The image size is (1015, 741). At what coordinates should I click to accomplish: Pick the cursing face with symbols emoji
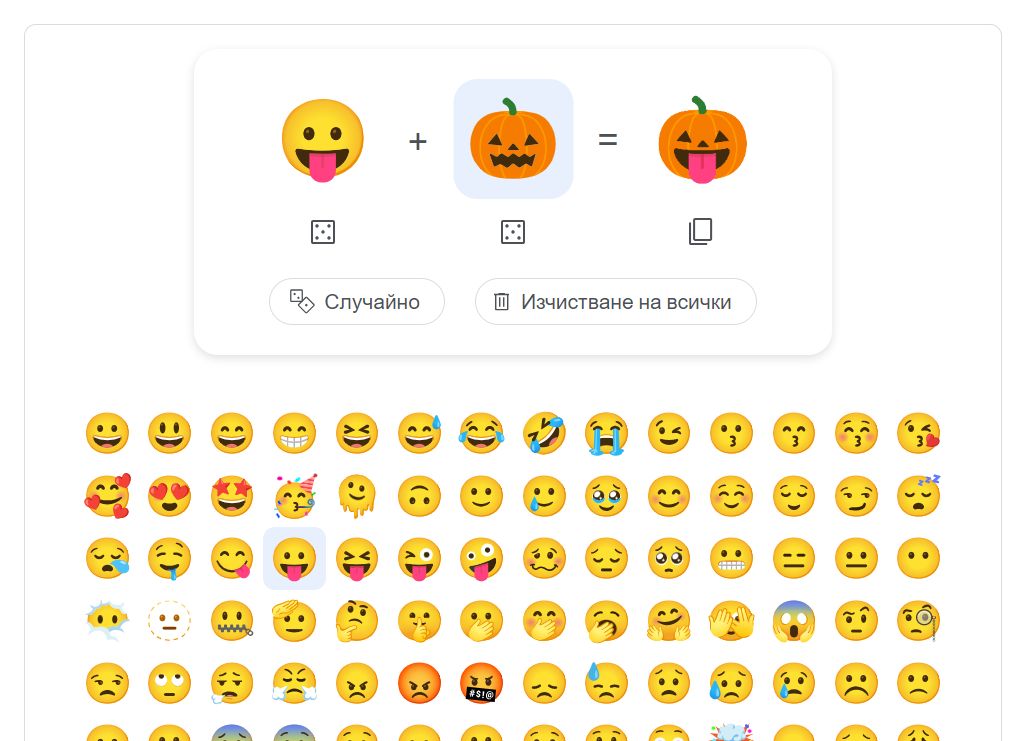[x=481, y=683]
